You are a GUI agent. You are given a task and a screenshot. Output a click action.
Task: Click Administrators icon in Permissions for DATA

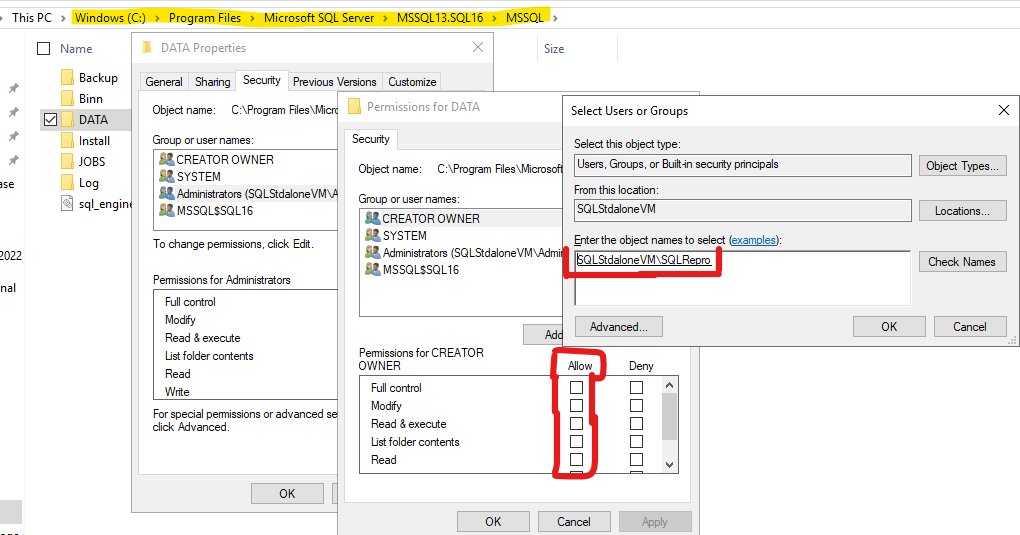(x=373, y=252)
